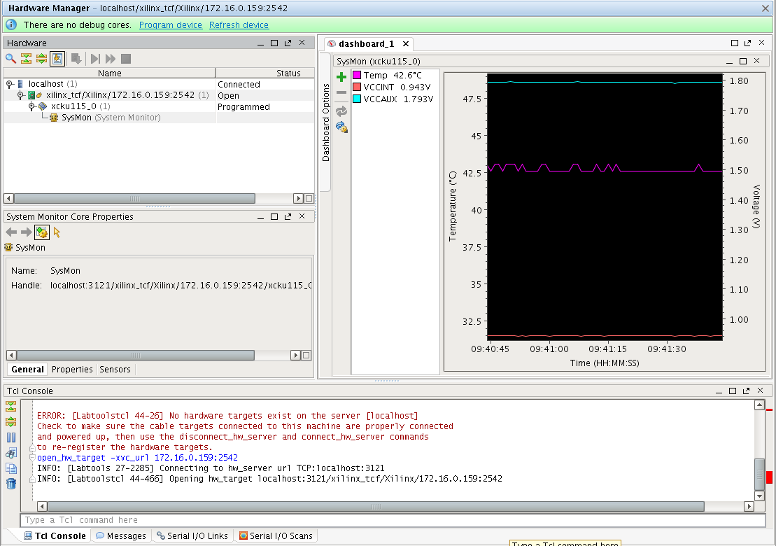
Task: Click Collapse All icon in Hardware toolbar
Action: [x=26, y=59]
